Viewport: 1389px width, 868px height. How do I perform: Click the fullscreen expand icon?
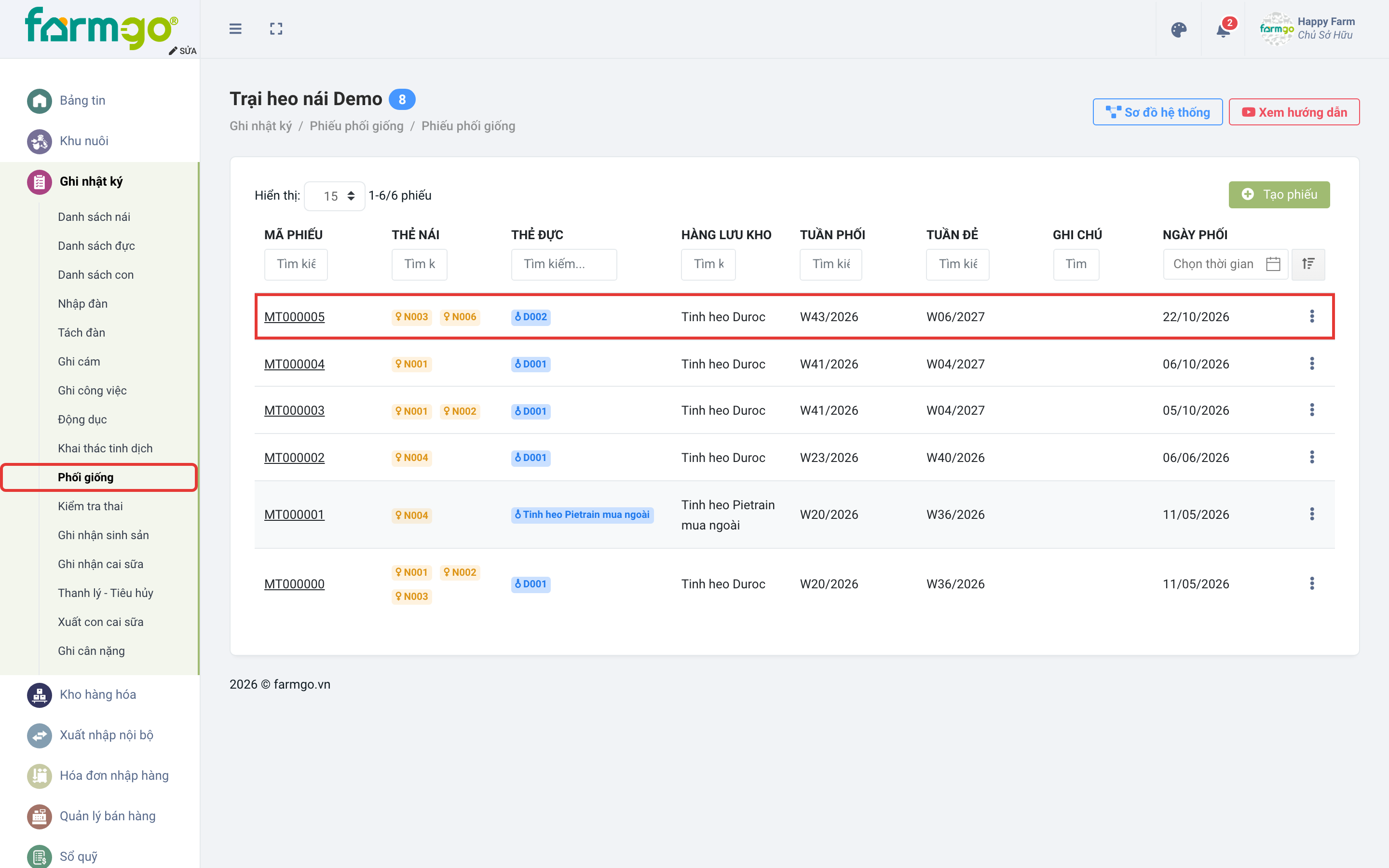(x=276, y=29)
